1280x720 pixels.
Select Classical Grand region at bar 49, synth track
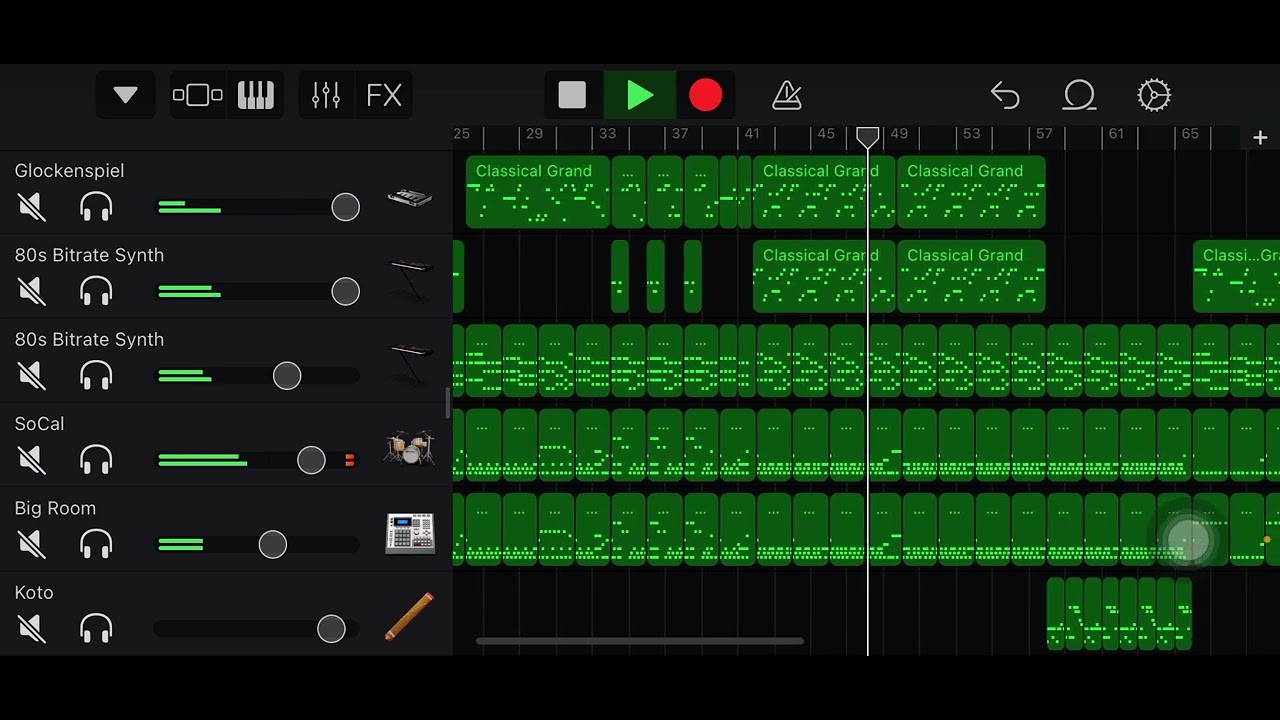[x=971, y=276]
